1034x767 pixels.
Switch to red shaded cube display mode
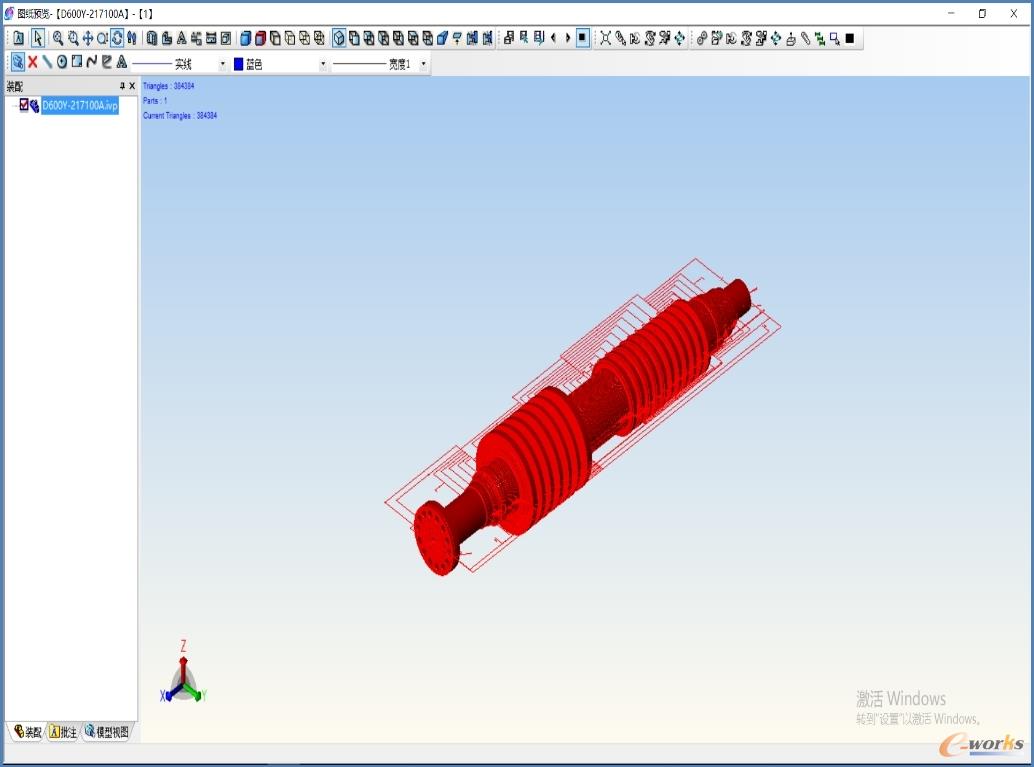point(260,38)
